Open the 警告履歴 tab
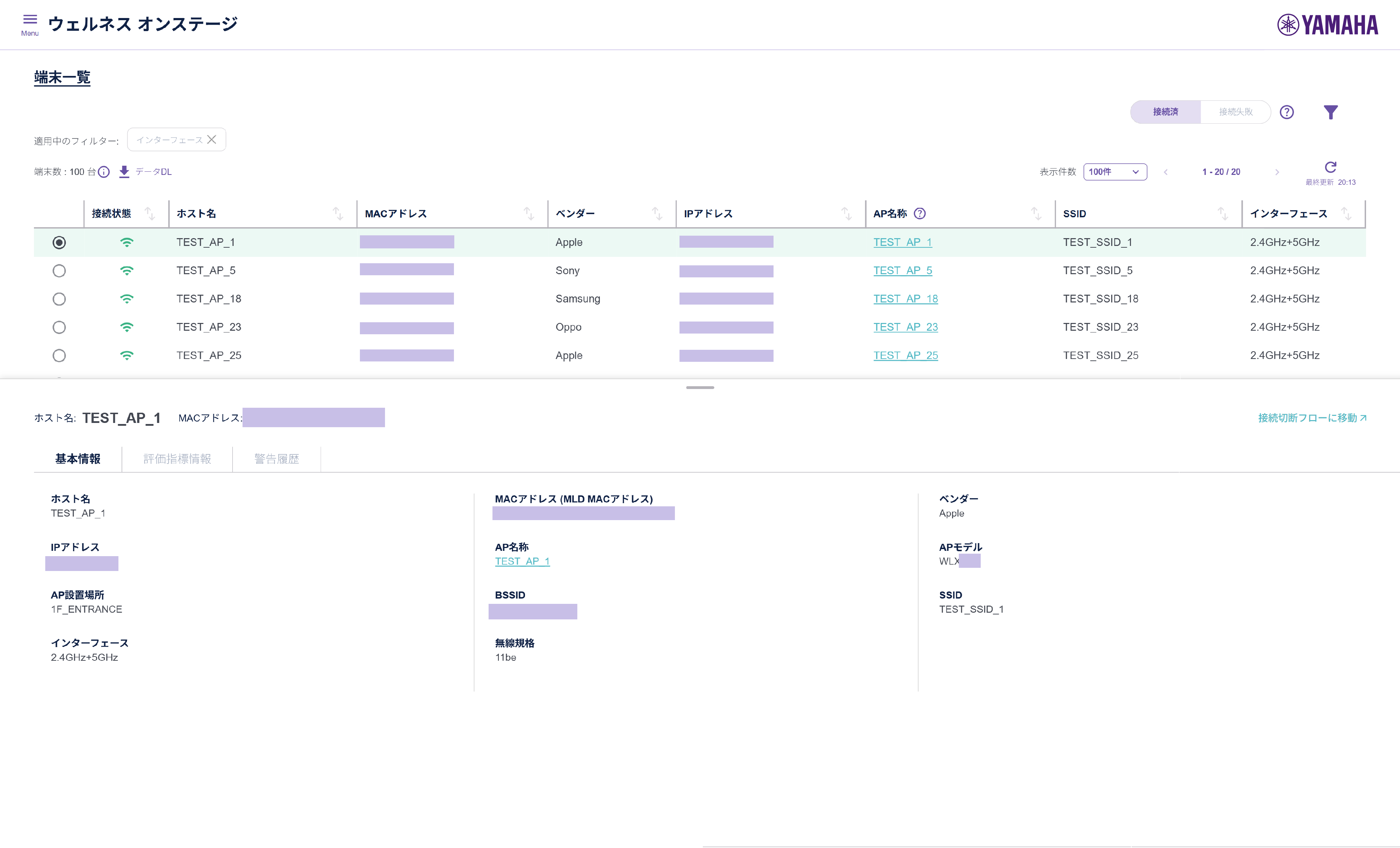The width and height of the screenshot is (1400, 848). 277,459
